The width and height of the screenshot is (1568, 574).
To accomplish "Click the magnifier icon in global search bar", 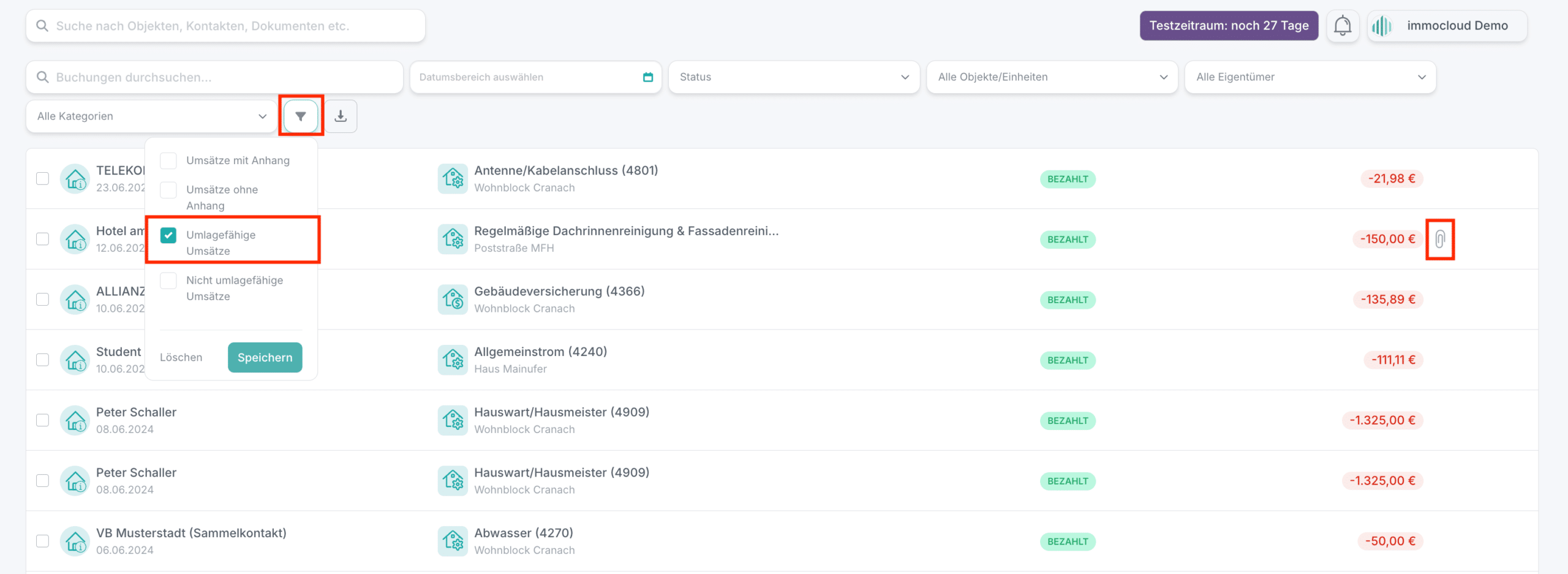I will click(42, 26).
